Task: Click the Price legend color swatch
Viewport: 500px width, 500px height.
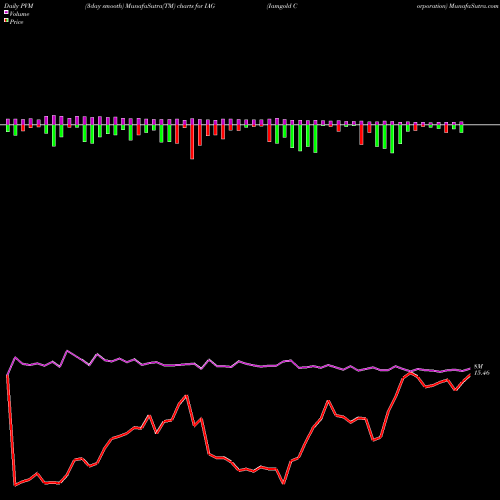Action: tap(6, 21)
